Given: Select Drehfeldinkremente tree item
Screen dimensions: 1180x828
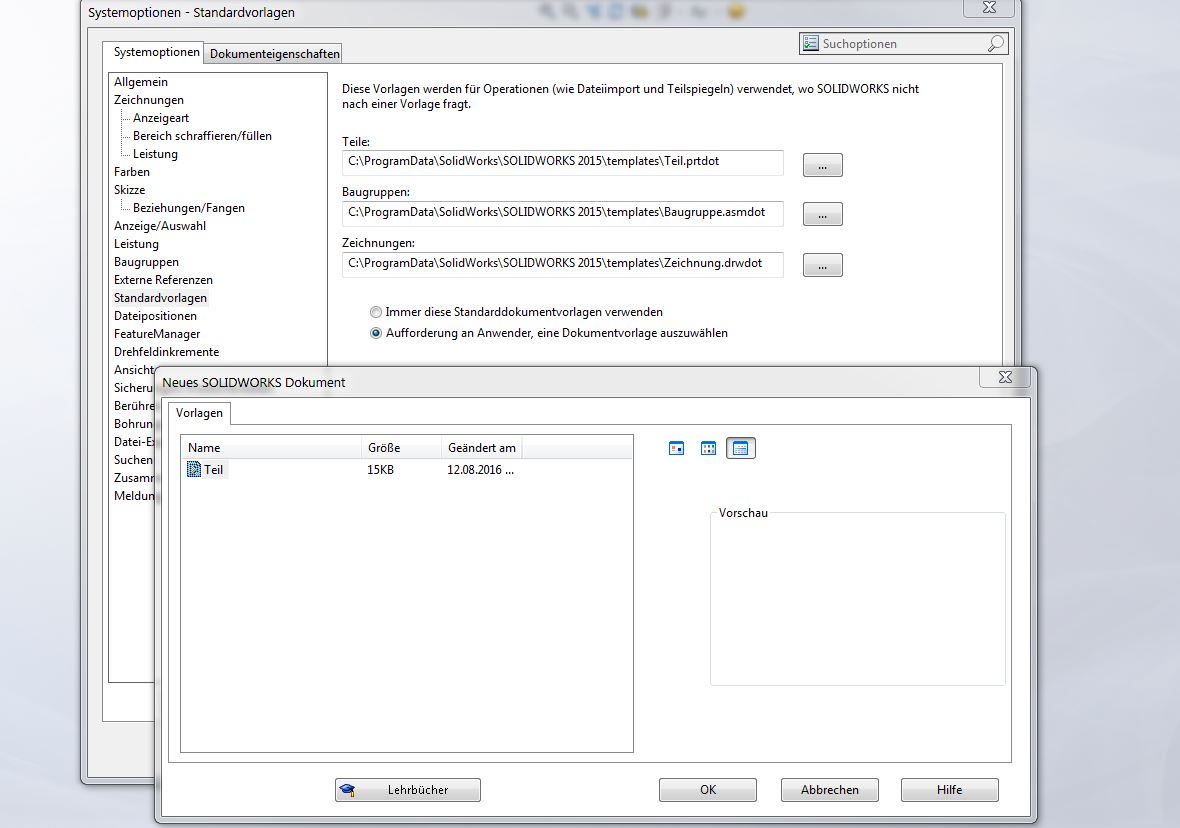Looking at the screenshot, I should tap(166, 352).
